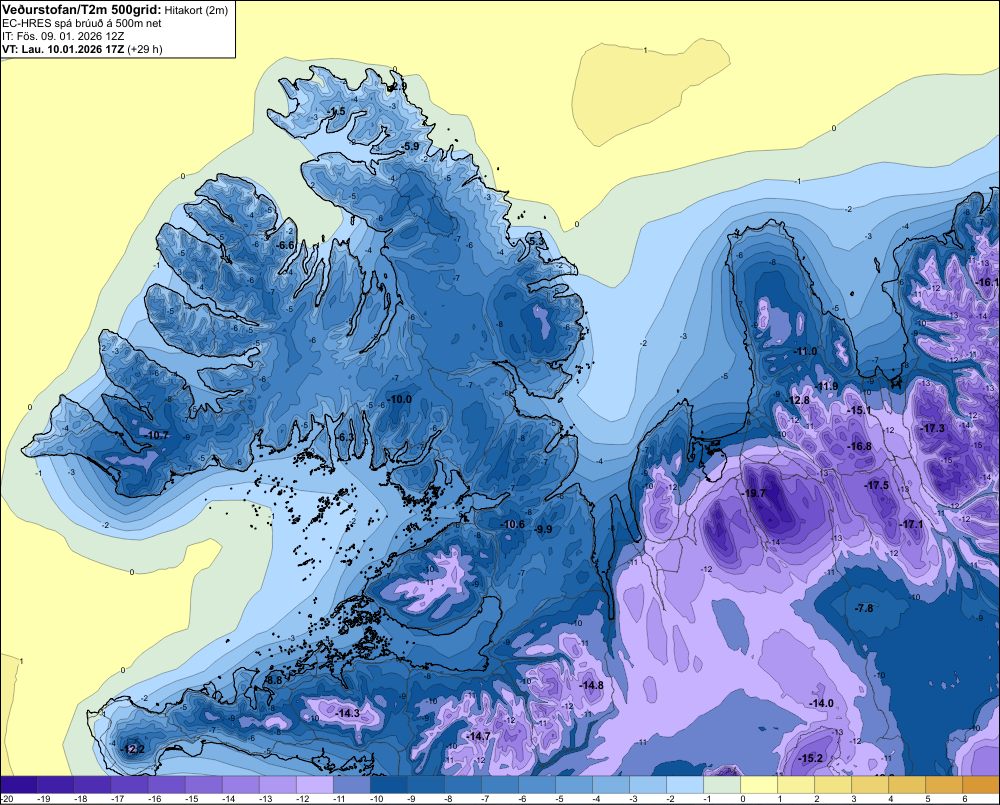Select the -13 legend scale label
Image resolution: width=1000 pixels, height=805 pixels.
[265, 799]
